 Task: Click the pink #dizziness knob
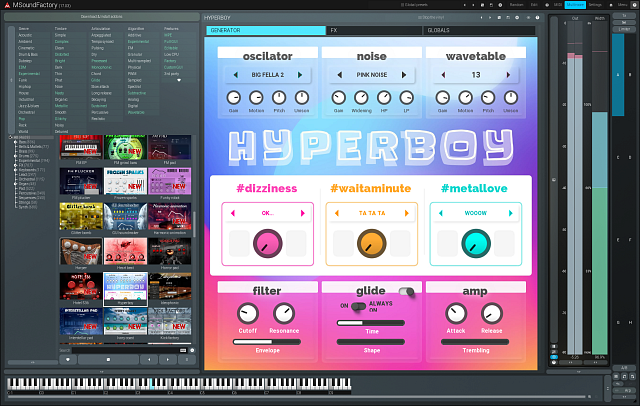click(x=266, y=241)
